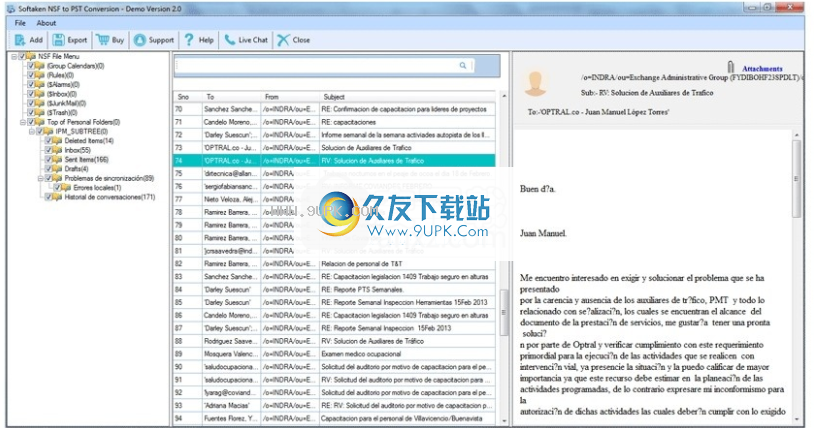Select email 89 'Examen medico ocupacional'

[x=334, y=354]
